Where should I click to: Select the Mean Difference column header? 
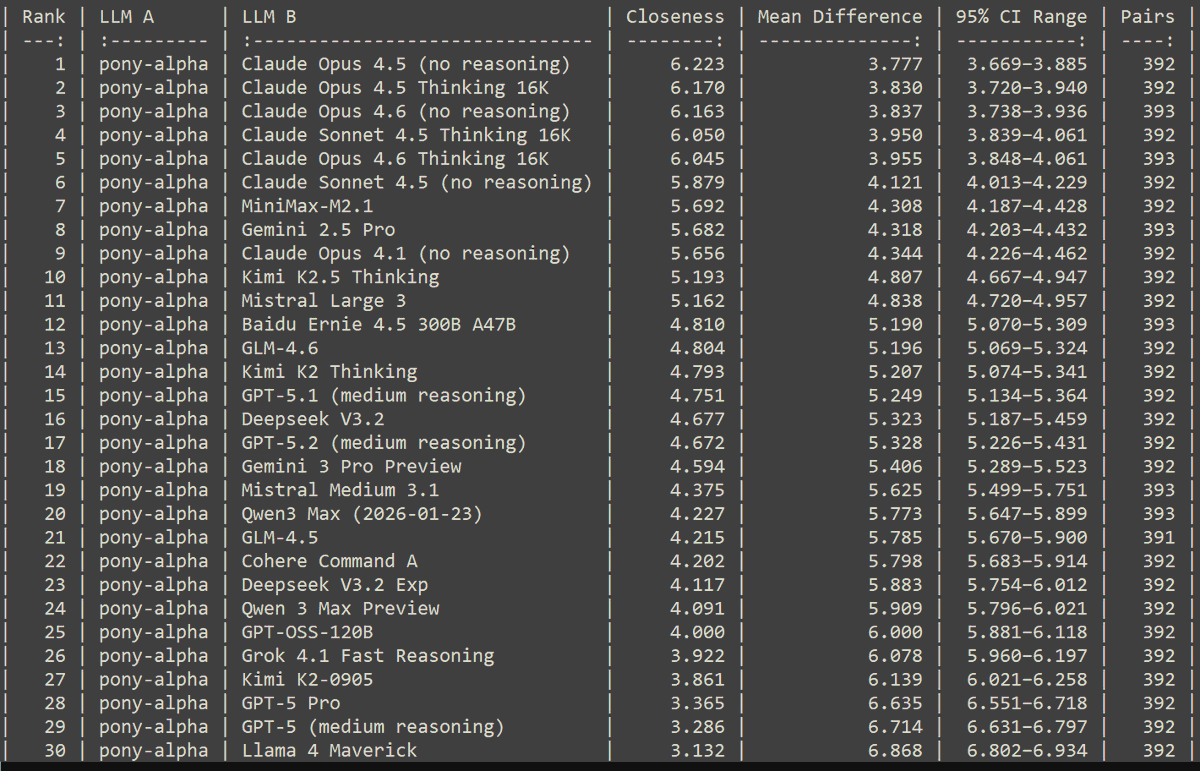point(839,16)
